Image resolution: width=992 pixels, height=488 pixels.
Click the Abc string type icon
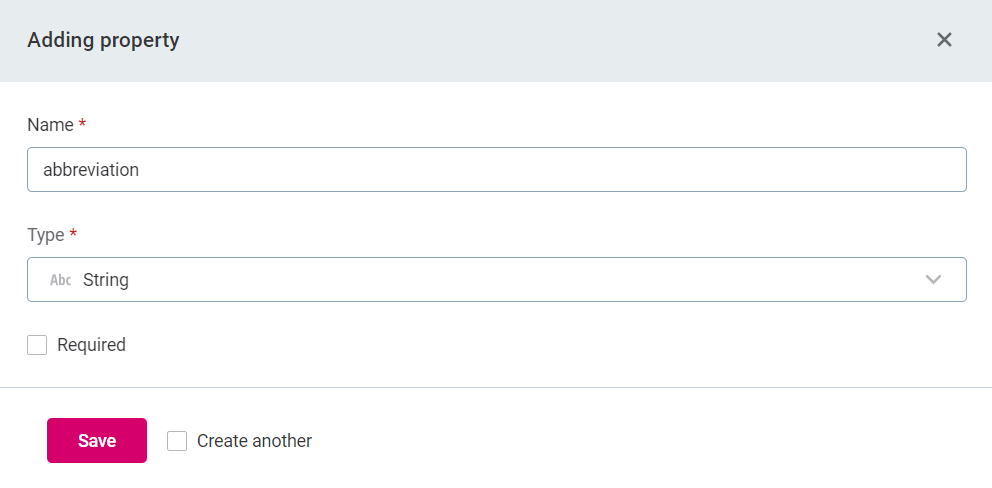61,280
